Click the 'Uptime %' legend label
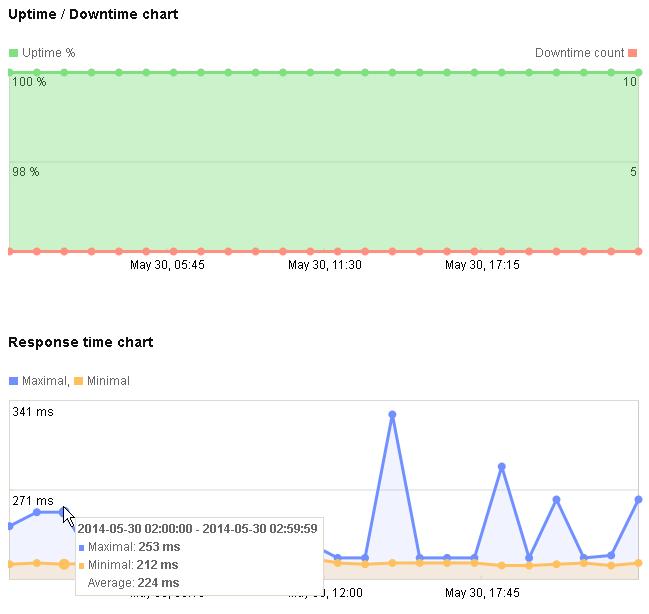649x614 pixels. (48, 53)
